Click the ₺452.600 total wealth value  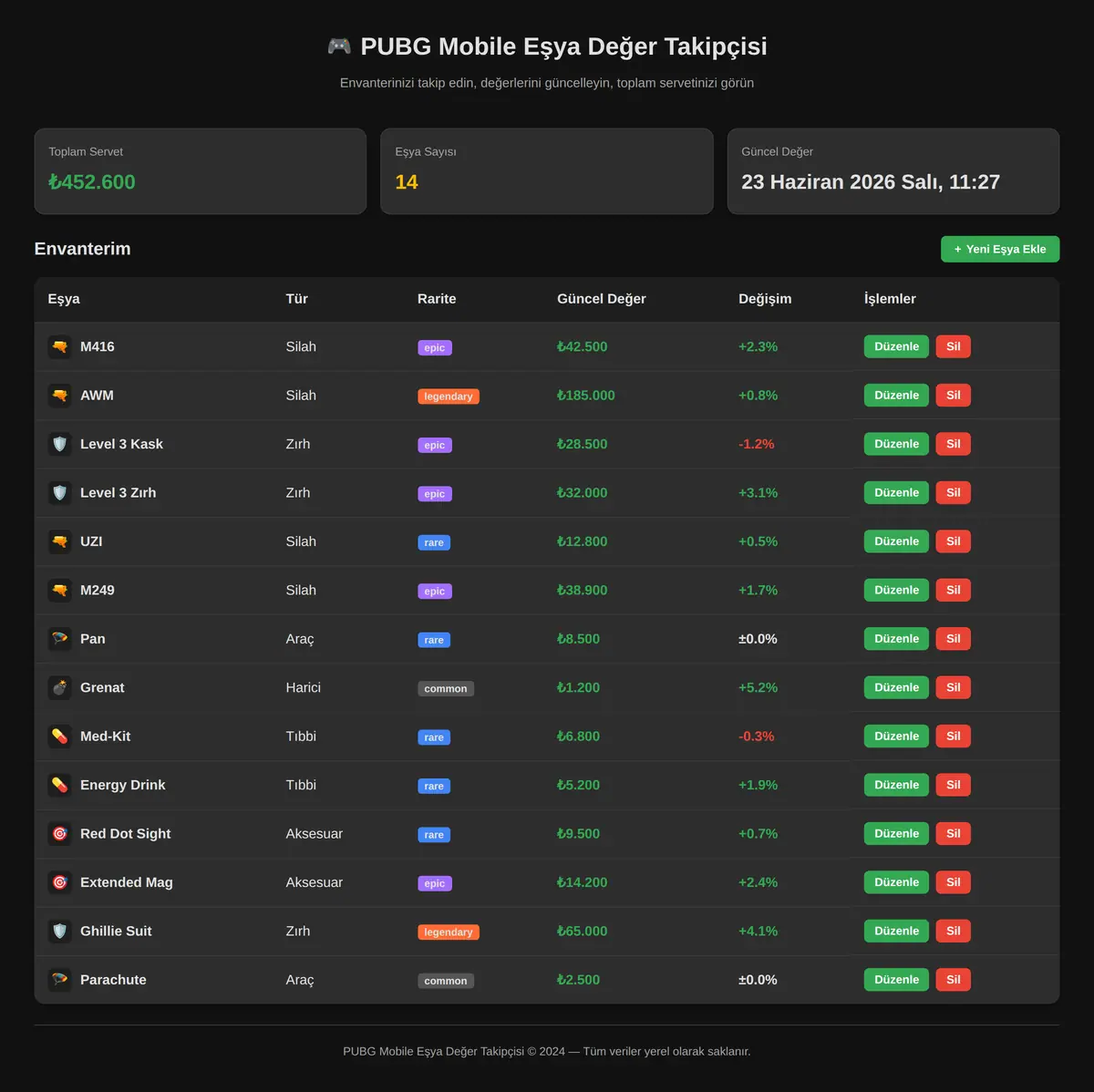tap(92, 182)
